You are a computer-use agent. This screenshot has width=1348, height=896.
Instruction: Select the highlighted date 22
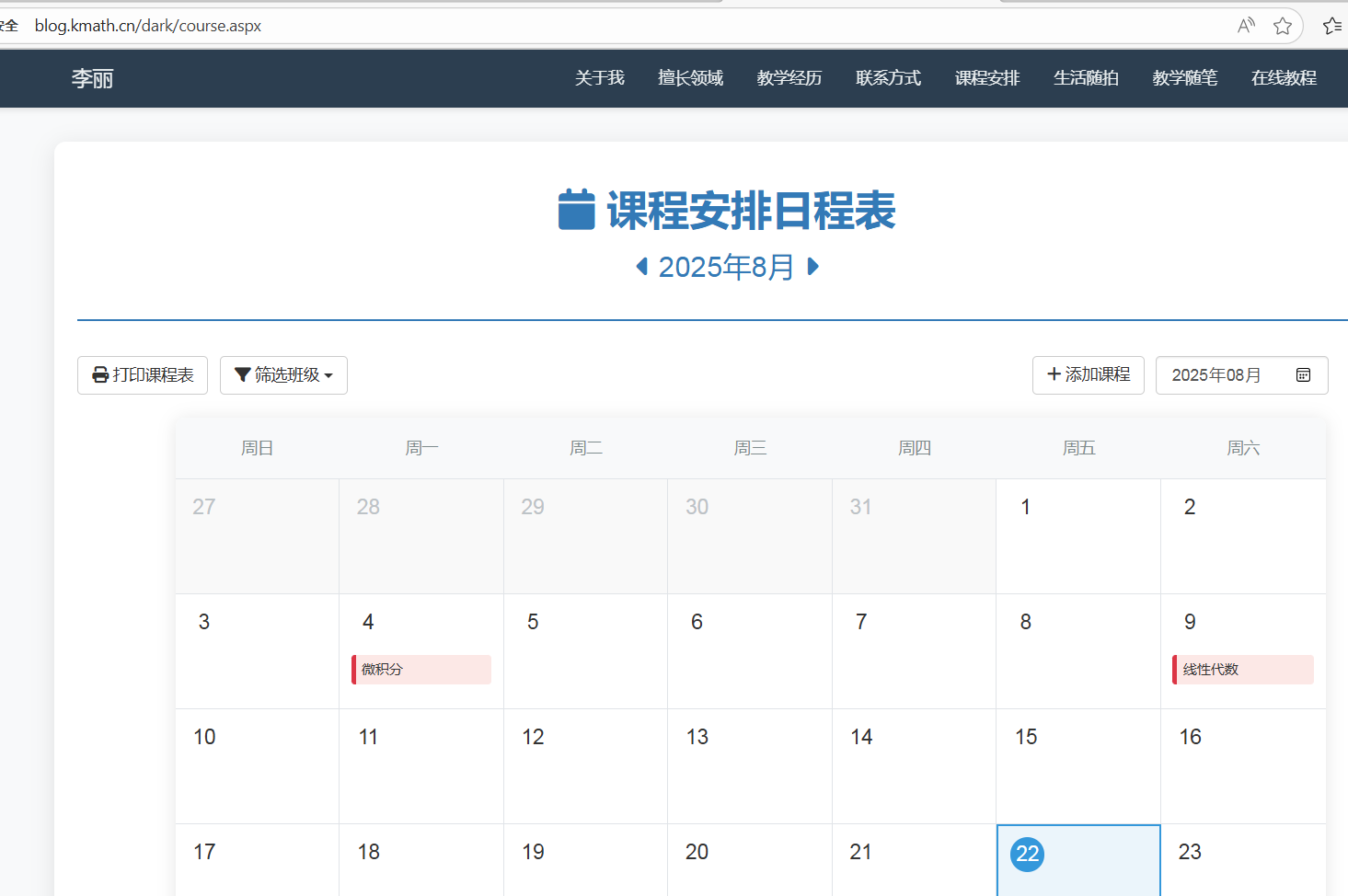point(1028,854)
